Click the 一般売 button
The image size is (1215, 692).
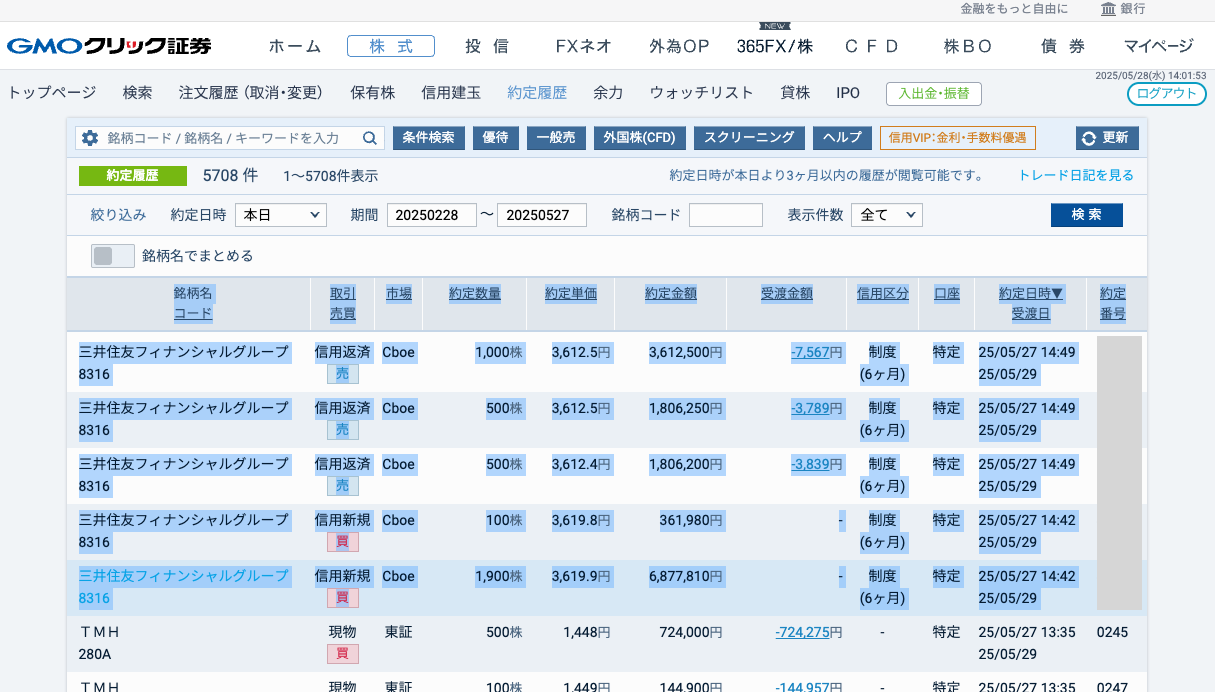(556, 138)
